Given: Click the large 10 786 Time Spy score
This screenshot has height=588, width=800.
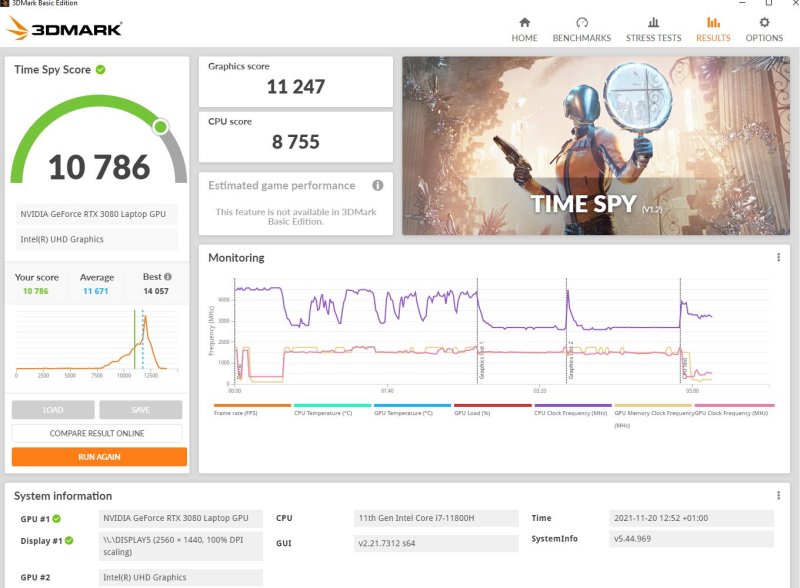Looking at the screenshot, I should pyautogui.click(x=99, y=167).
